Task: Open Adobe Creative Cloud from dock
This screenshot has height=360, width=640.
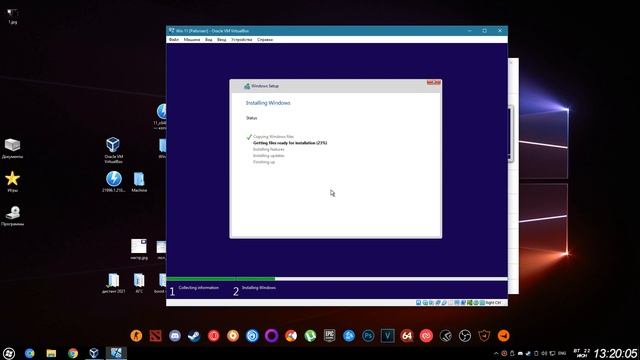Action: pos(426,336)
